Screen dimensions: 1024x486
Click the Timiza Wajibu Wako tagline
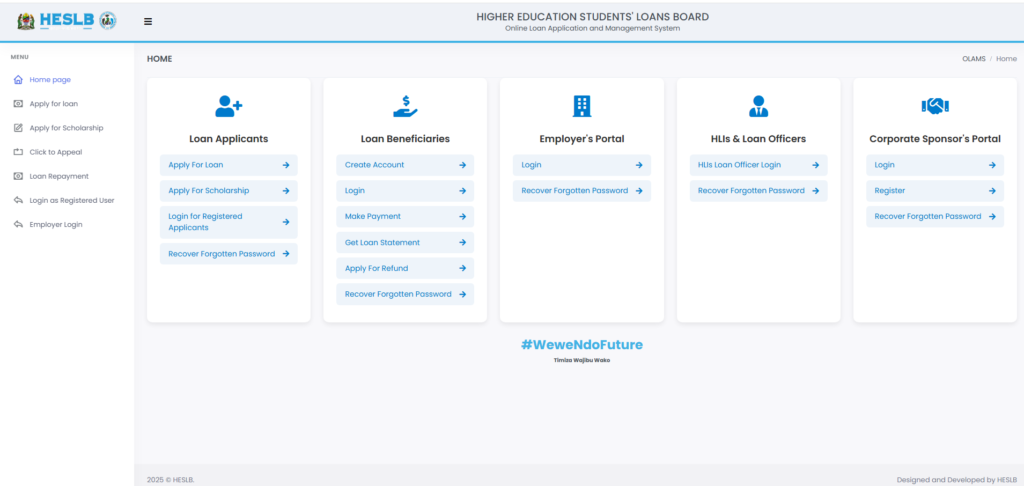point(582,360)
